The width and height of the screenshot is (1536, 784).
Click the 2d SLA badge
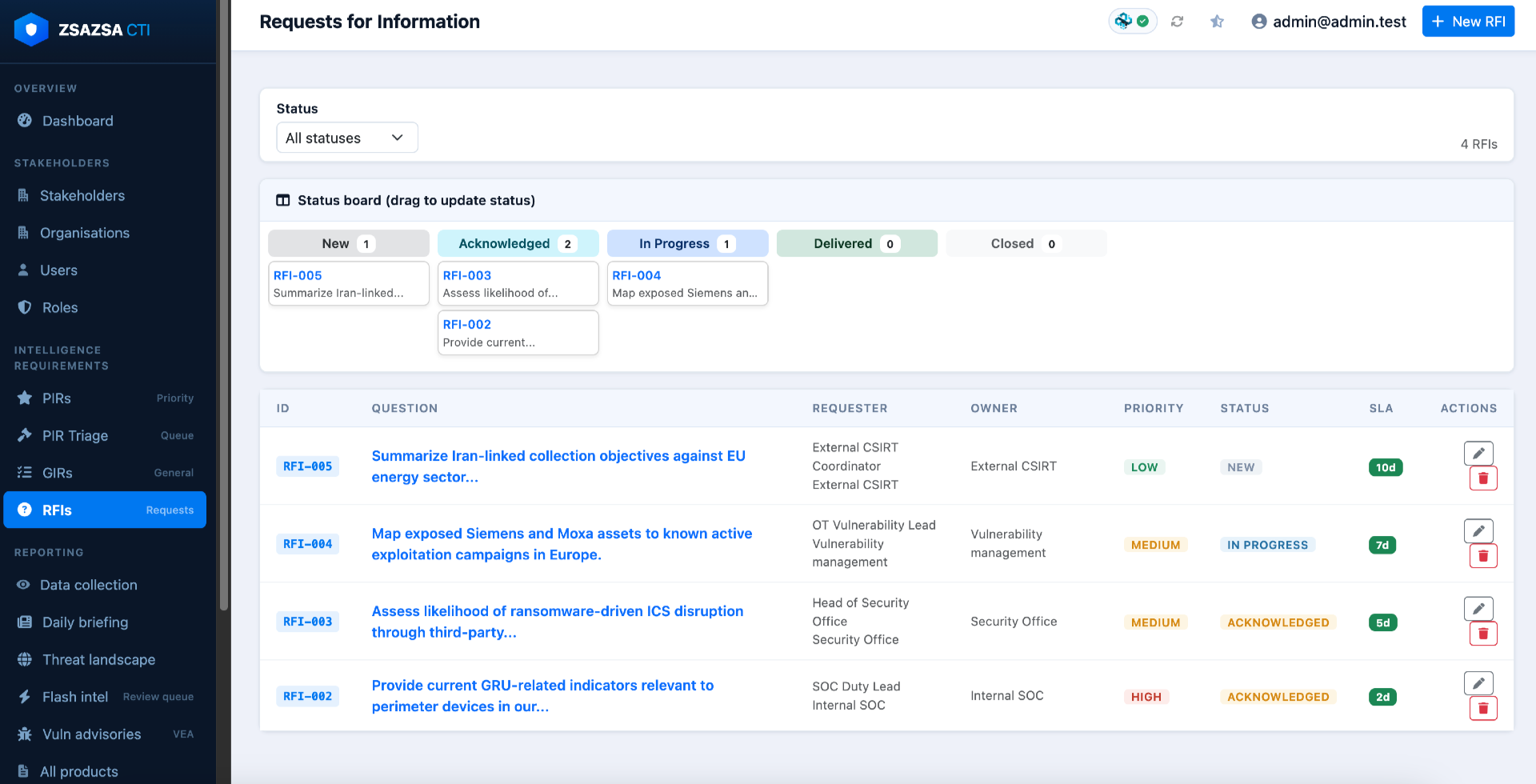click(x=1383, y=697)
